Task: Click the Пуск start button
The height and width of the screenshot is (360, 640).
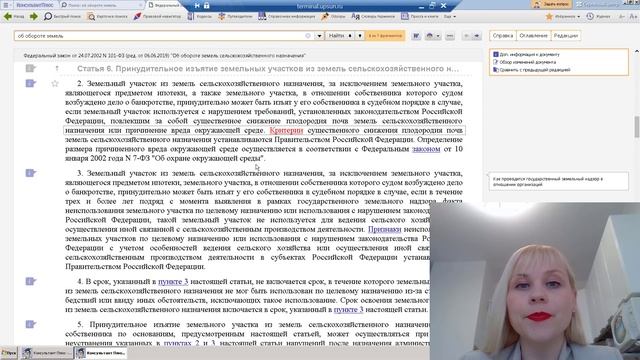Action: click(9, 353)
